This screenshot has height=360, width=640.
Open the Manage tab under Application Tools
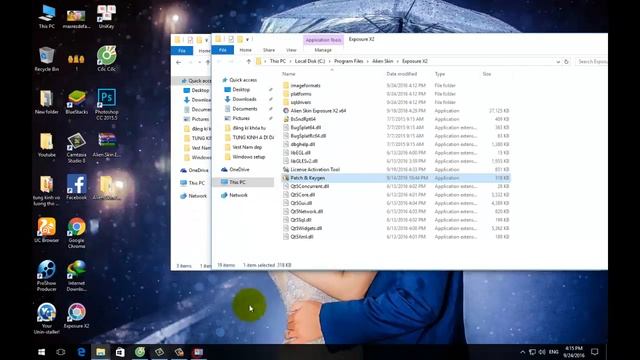(323, 50)
